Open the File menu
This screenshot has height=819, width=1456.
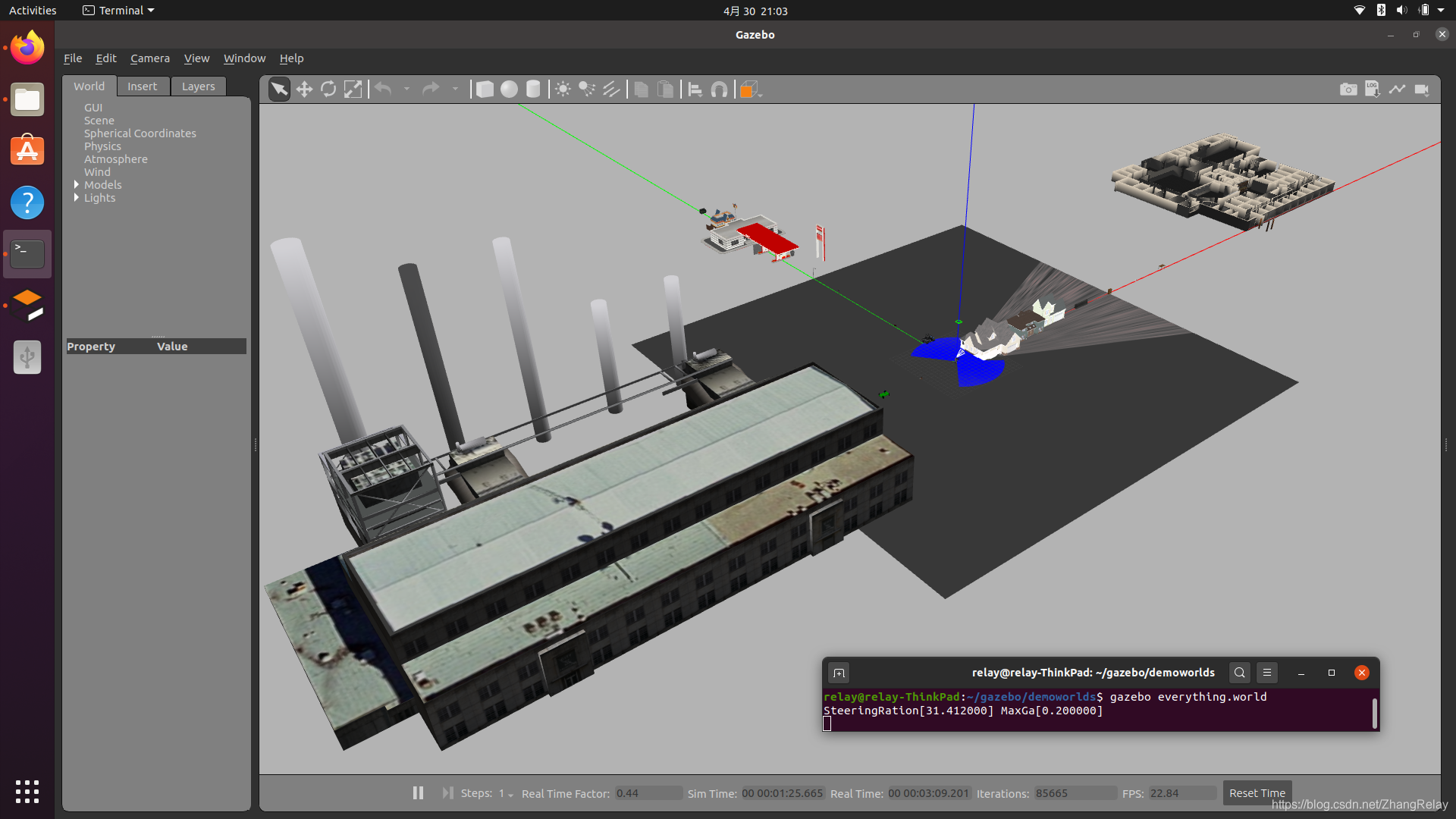73,58
